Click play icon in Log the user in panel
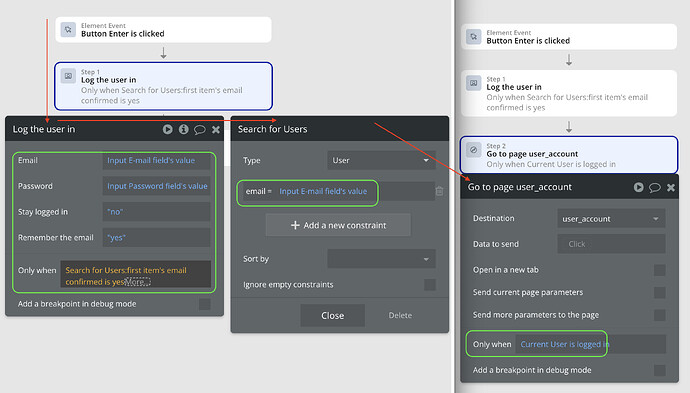Screen dimensions: 690x393 coord(168,129)
